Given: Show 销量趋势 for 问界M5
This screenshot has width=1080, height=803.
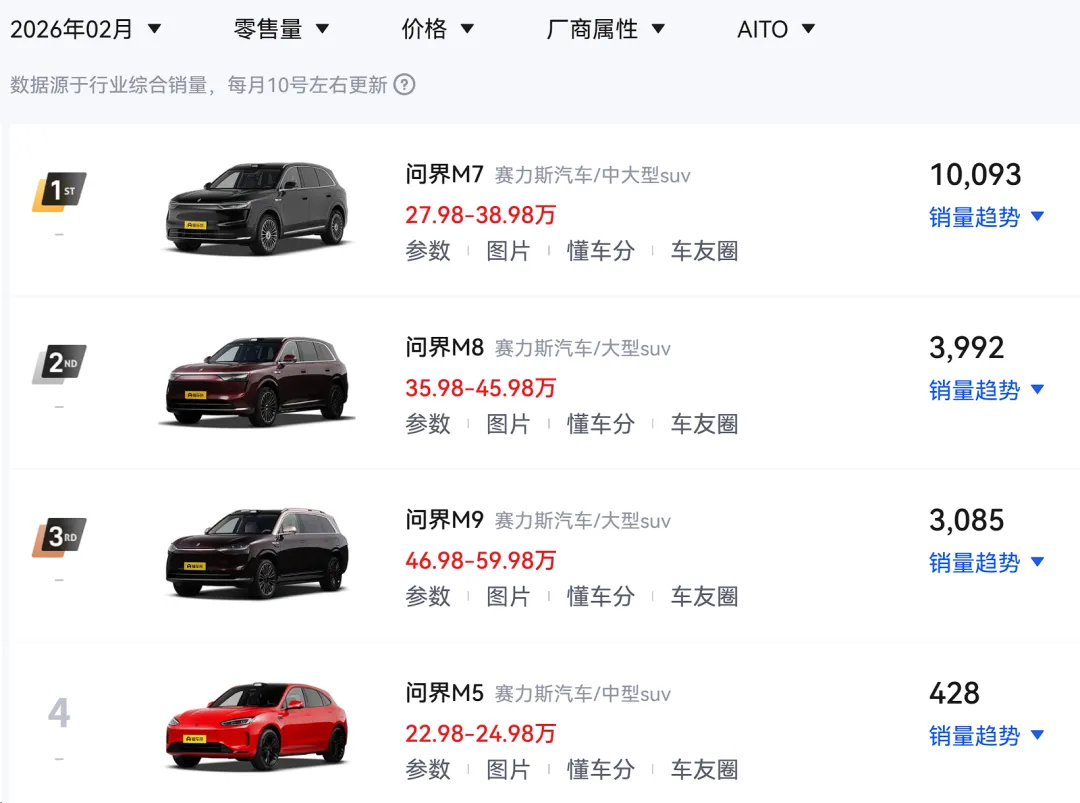Looking at the screenshot, I should tap(986, 736).
